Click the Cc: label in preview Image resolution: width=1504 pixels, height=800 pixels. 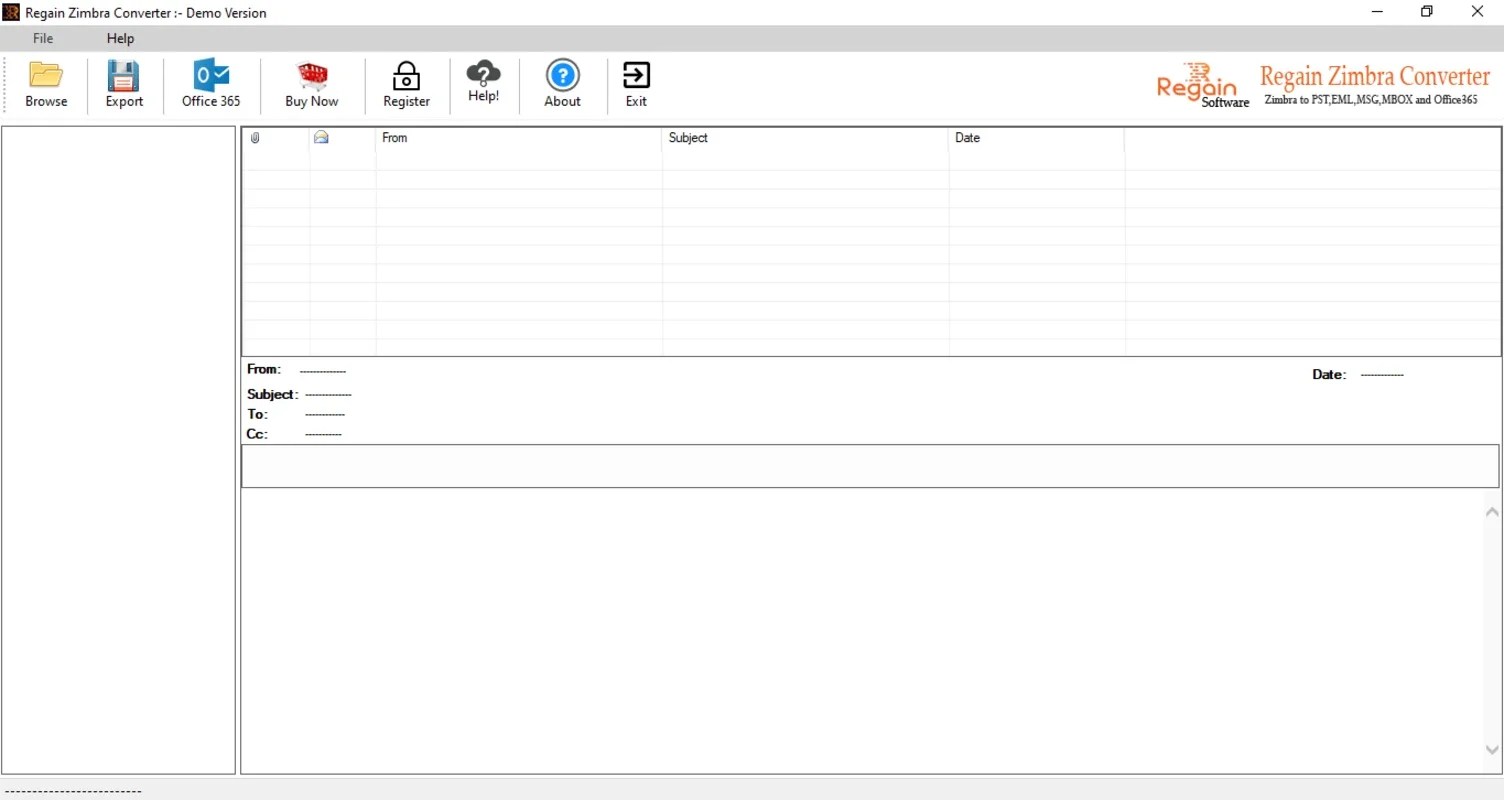point(257,434)
